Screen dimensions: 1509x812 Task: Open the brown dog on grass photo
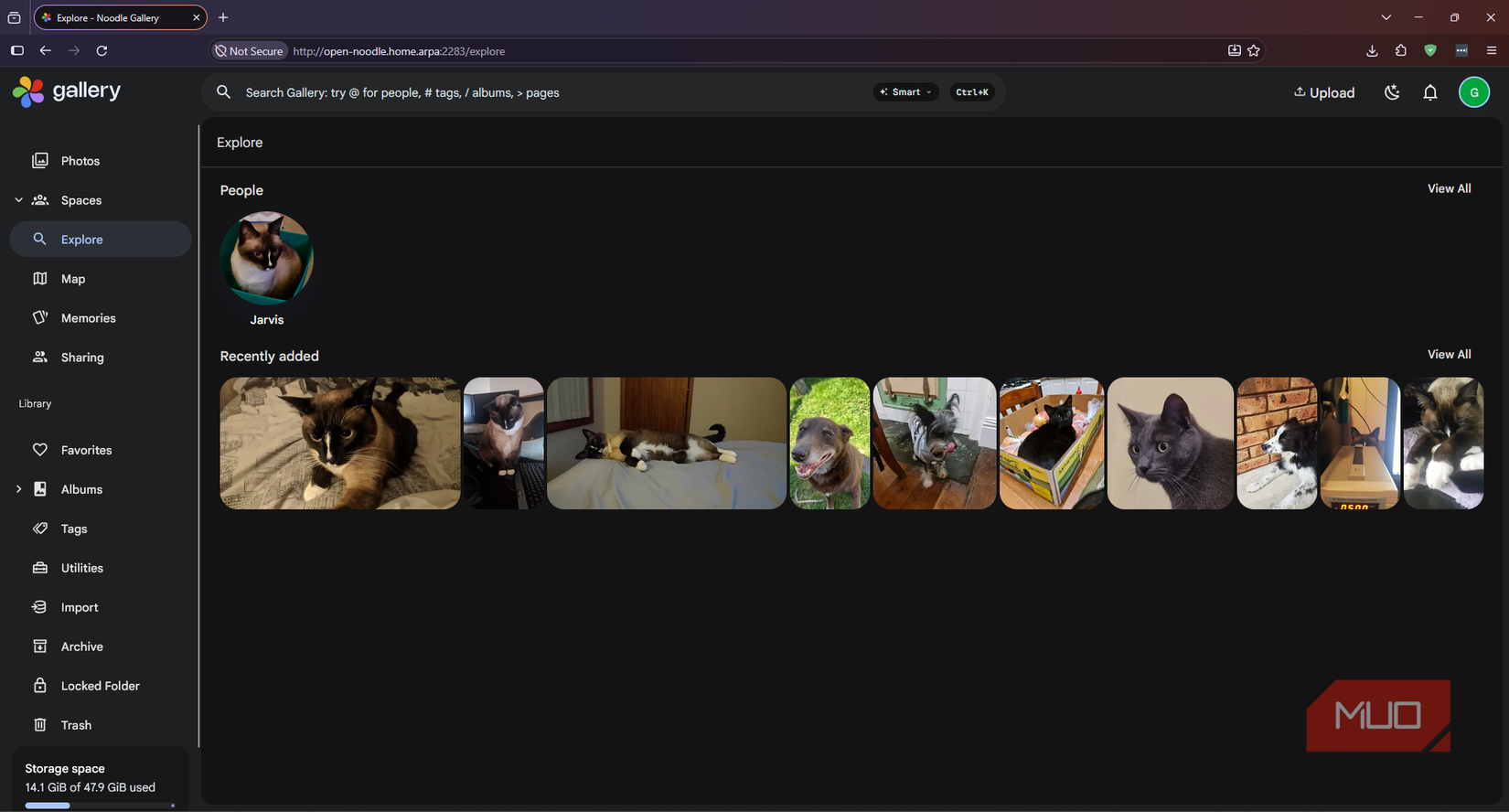pos(829,443)
